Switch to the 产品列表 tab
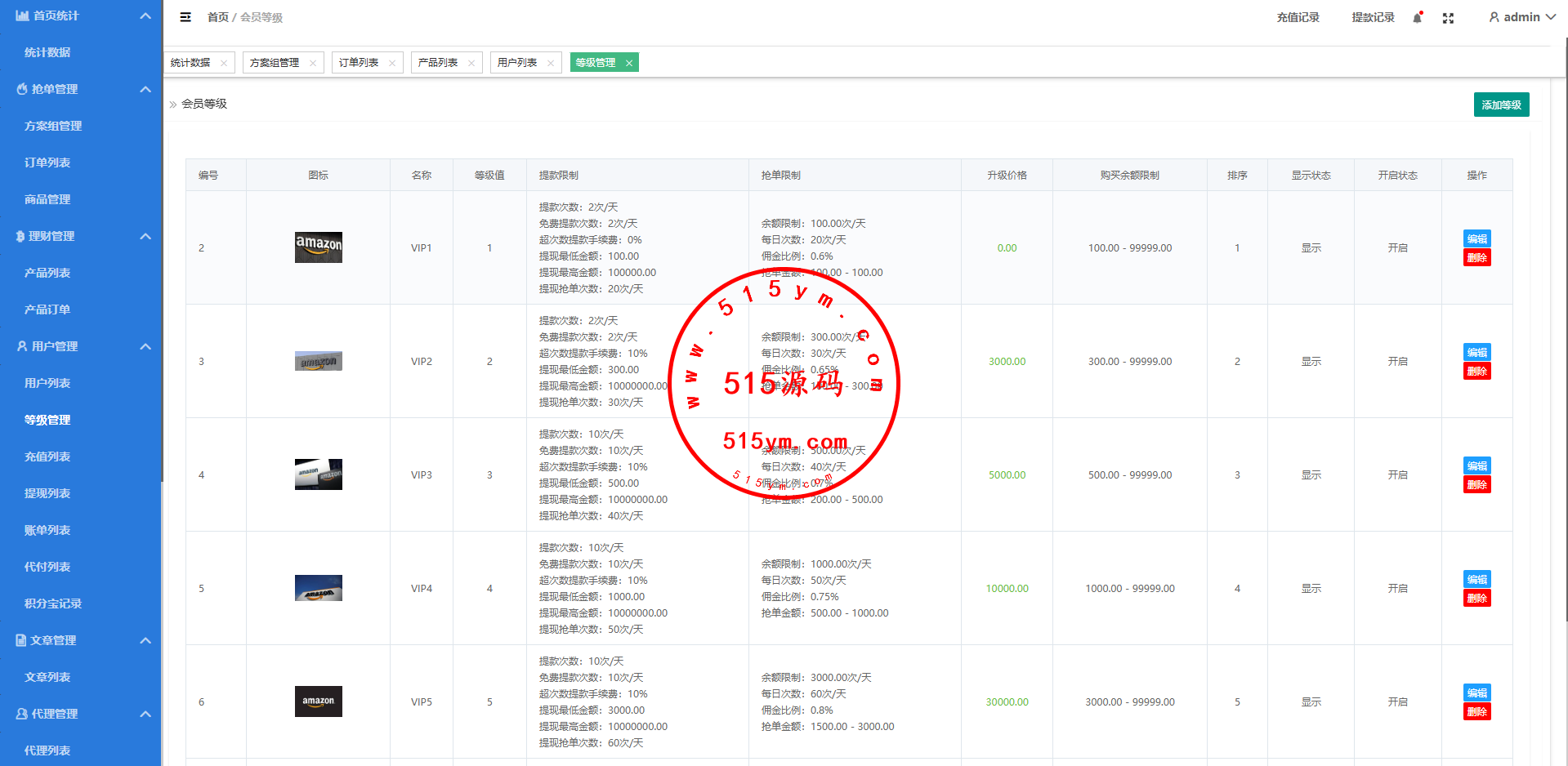 (438, 63)
